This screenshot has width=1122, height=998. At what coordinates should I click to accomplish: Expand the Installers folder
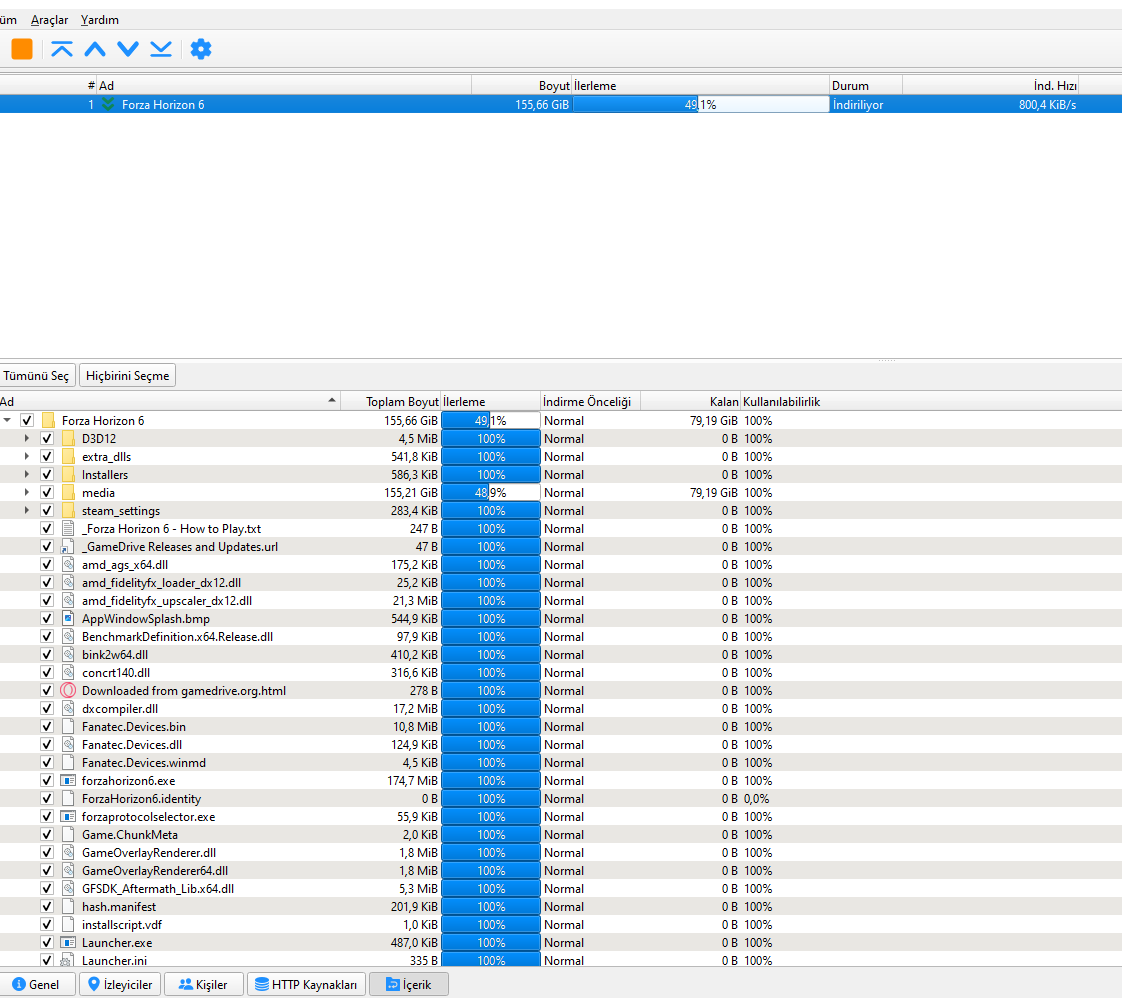click(27, 474)
